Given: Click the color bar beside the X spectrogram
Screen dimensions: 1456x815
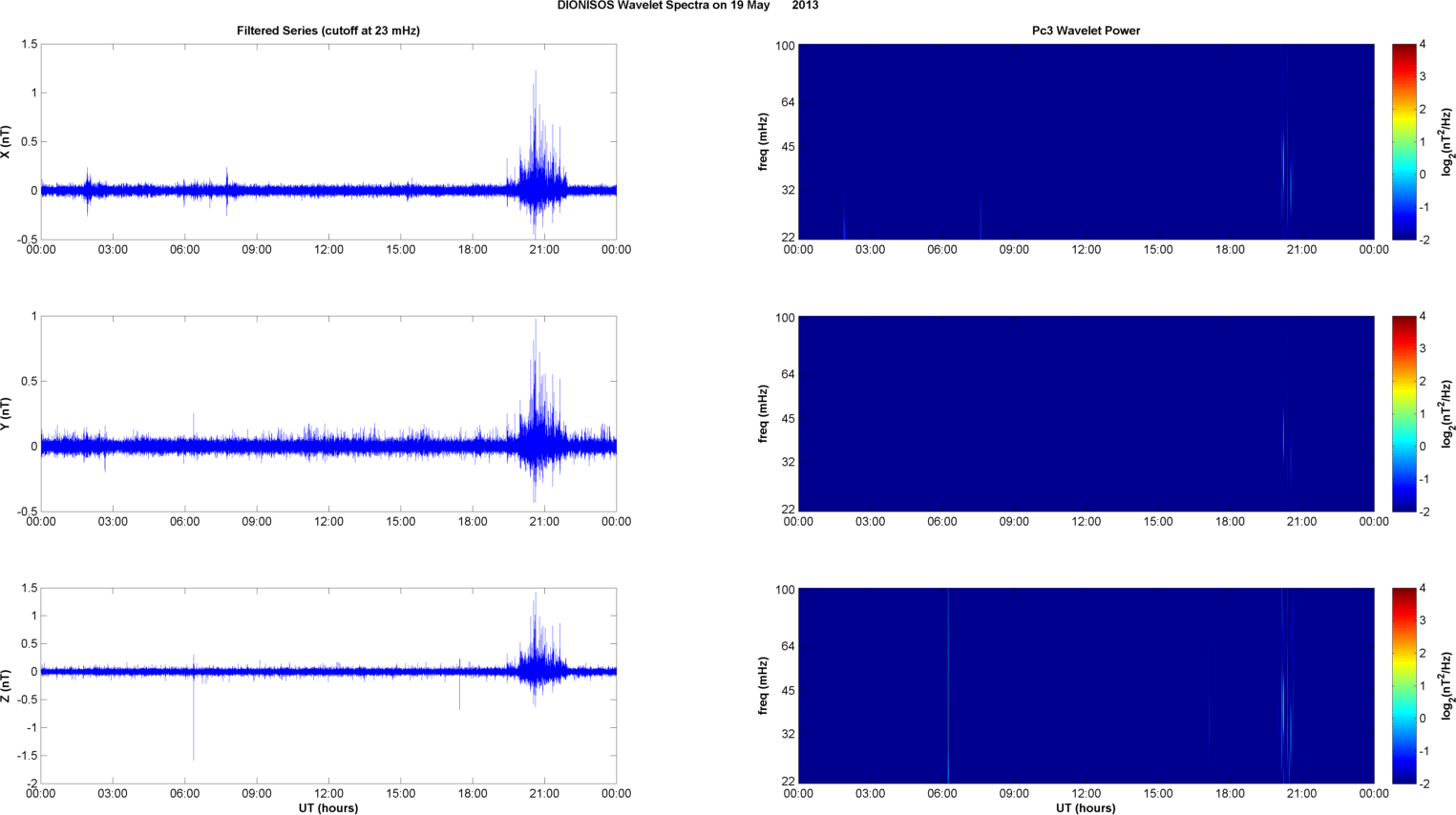Looking at the screenshot, I should pyautogui.click(x=1403, y=141).
